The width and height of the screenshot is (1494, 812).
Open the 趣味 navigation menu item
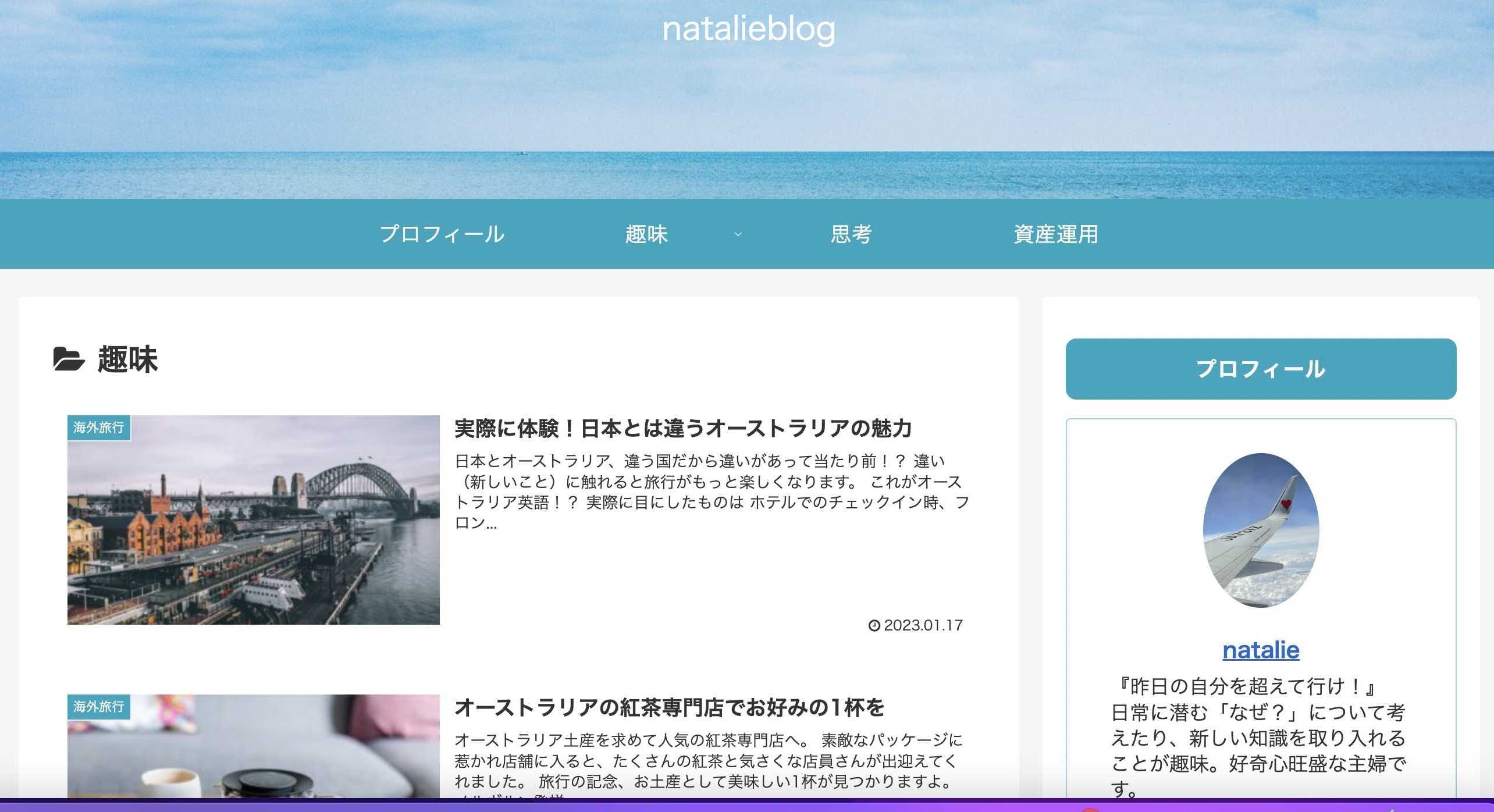646,234
